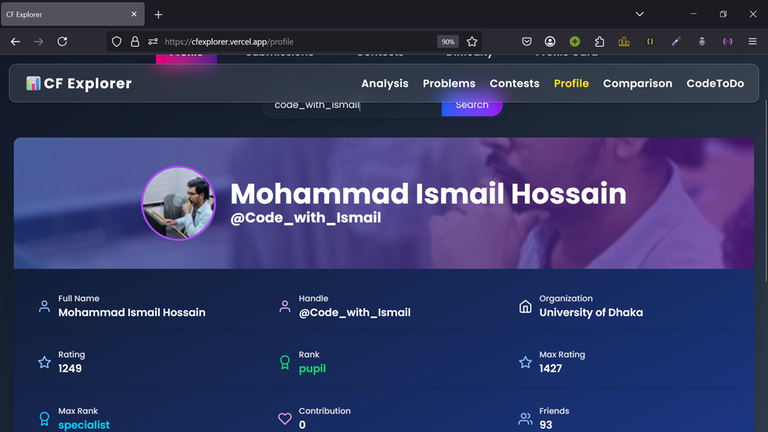Open the Contests section

(x=514, y=84)
